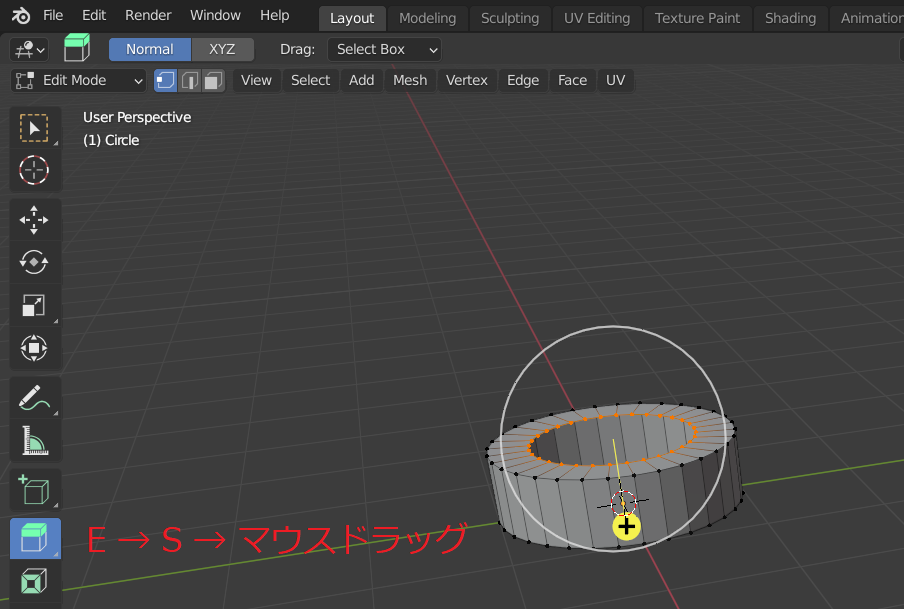Screen dimensions: 904x609
Task: Select the XYZ axis option
Action: pyautogui.click(x=223, y=50)
